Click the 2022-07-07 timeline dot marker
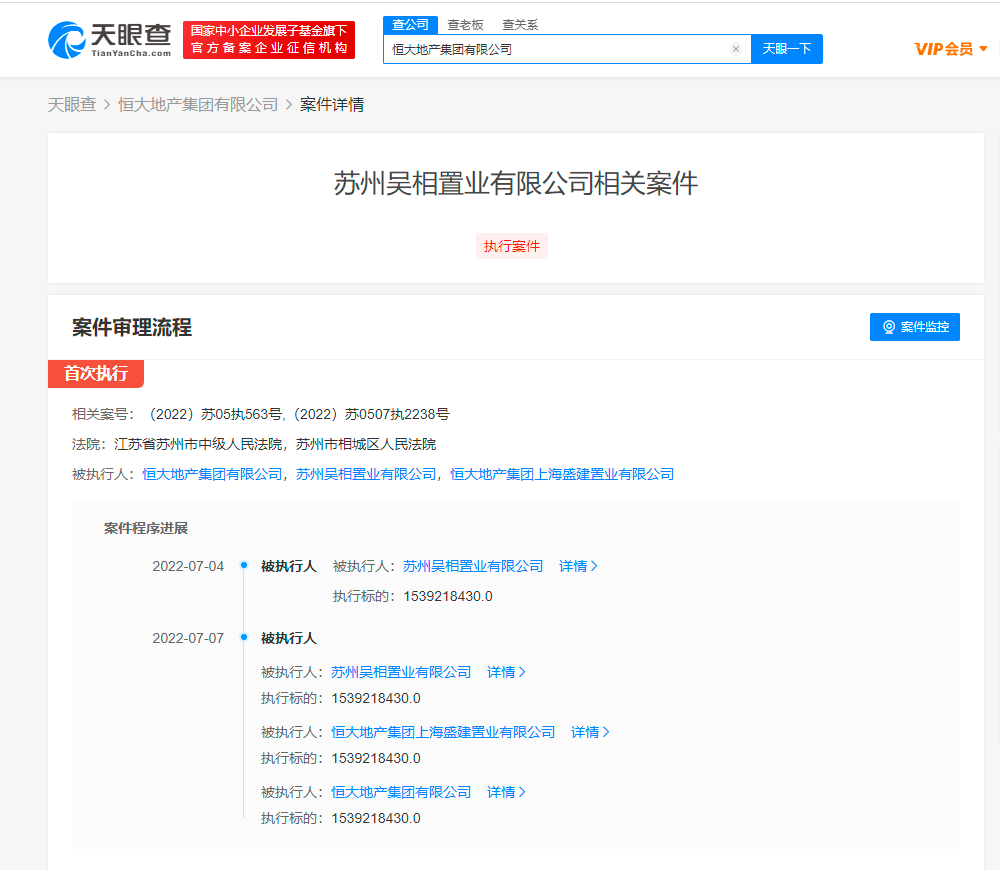This screenshot has height=870, width=1000. 243,638
